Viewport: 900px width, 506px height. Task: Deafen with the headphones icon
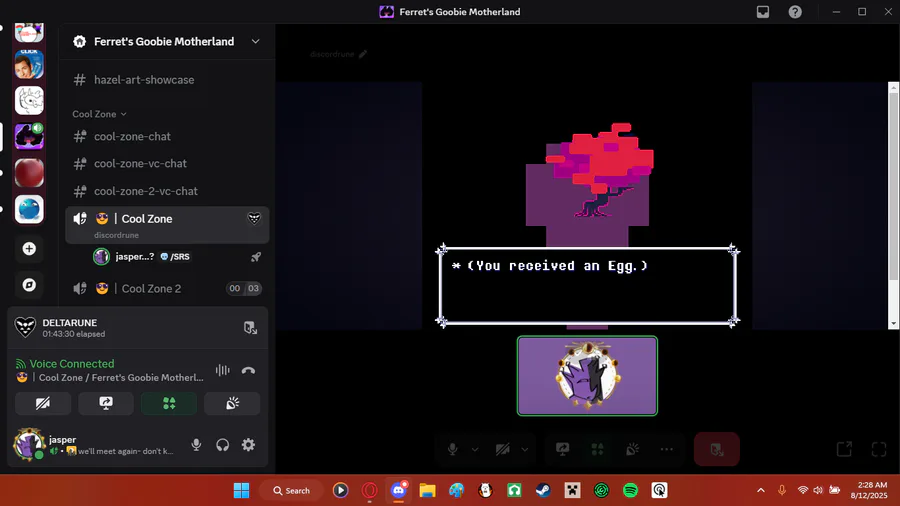223,445
